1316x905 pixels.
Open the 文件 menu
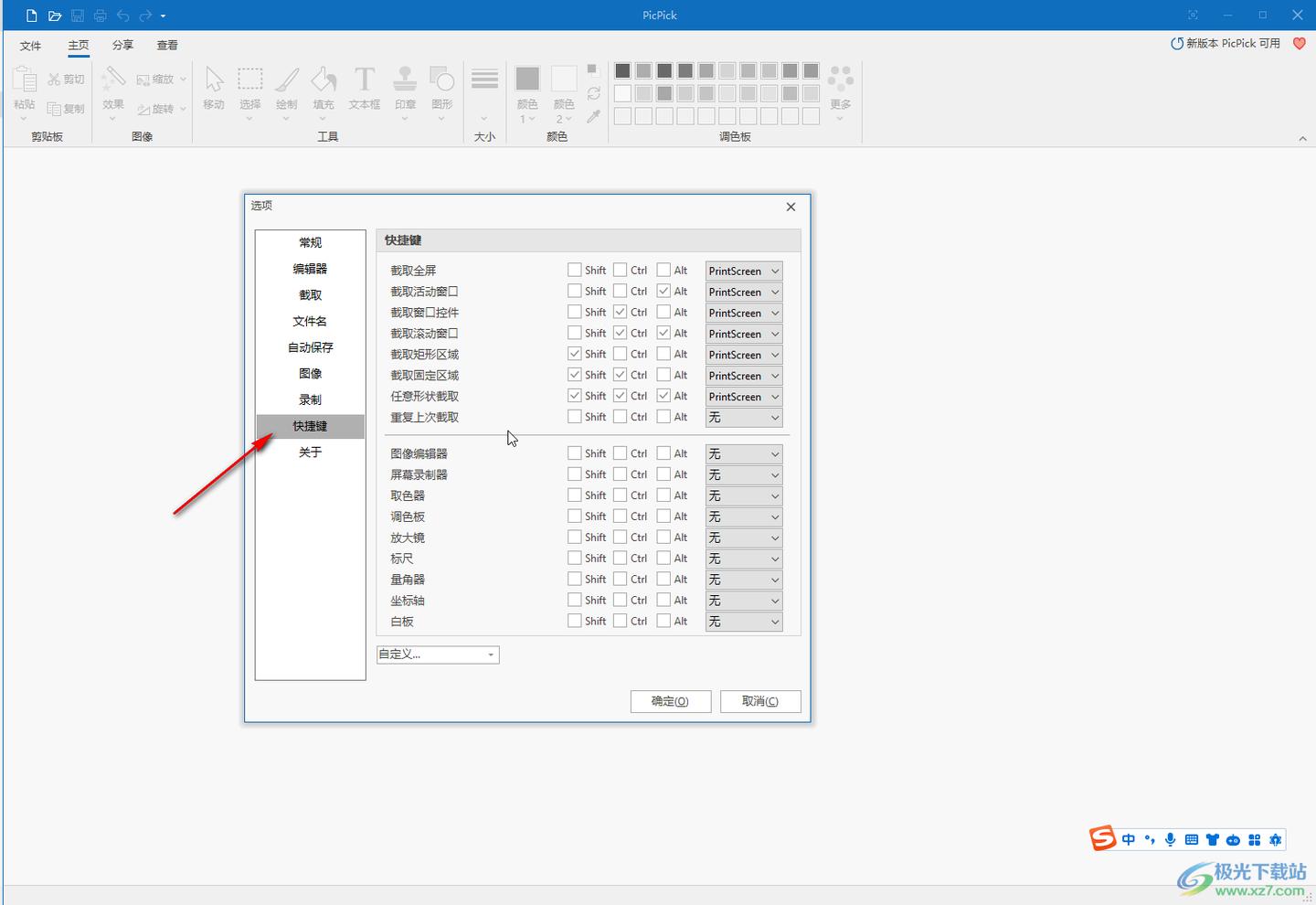[31, 45]
